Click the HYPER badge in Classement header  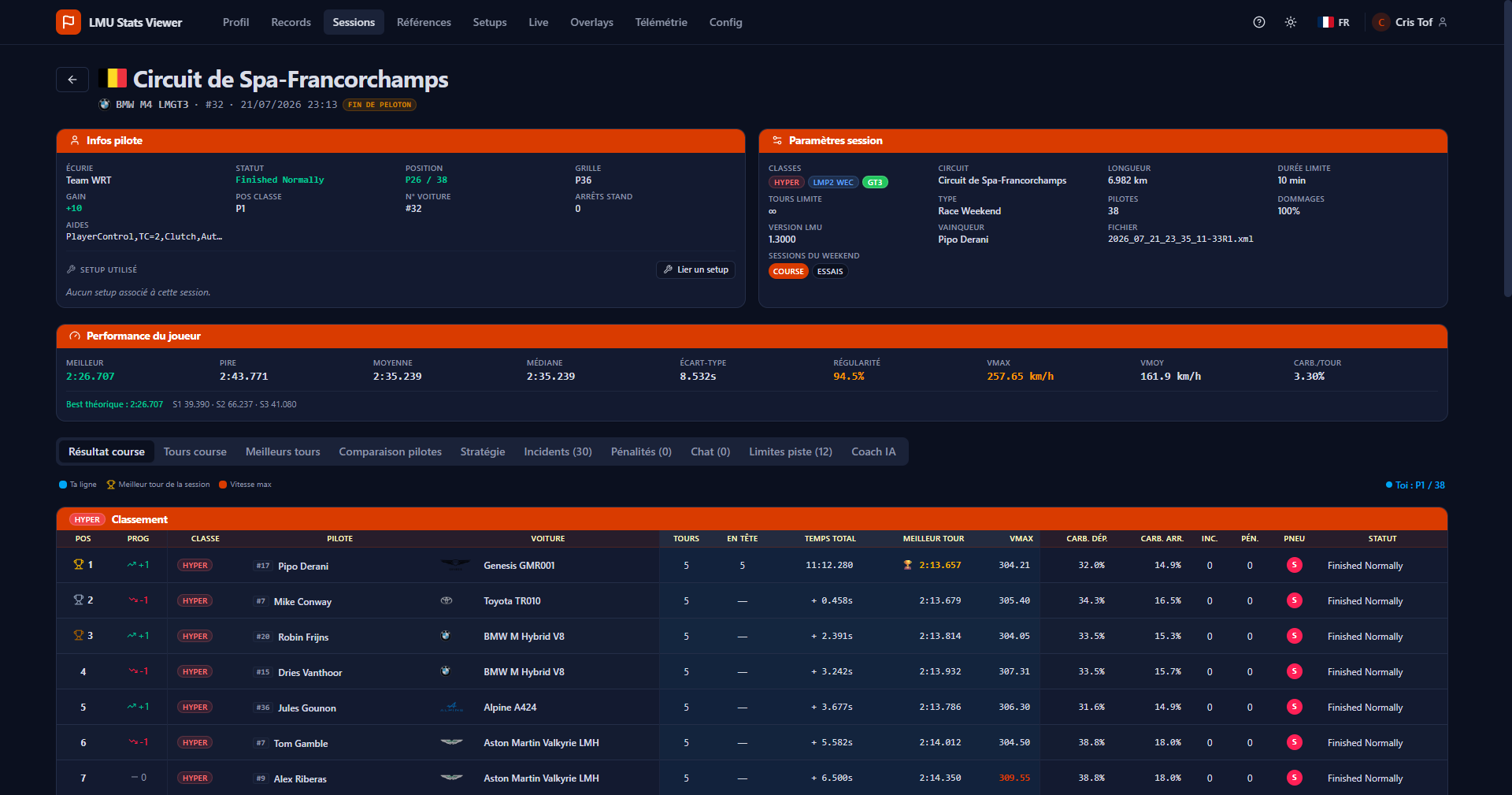pyautogui.click(x=87, y=519)
